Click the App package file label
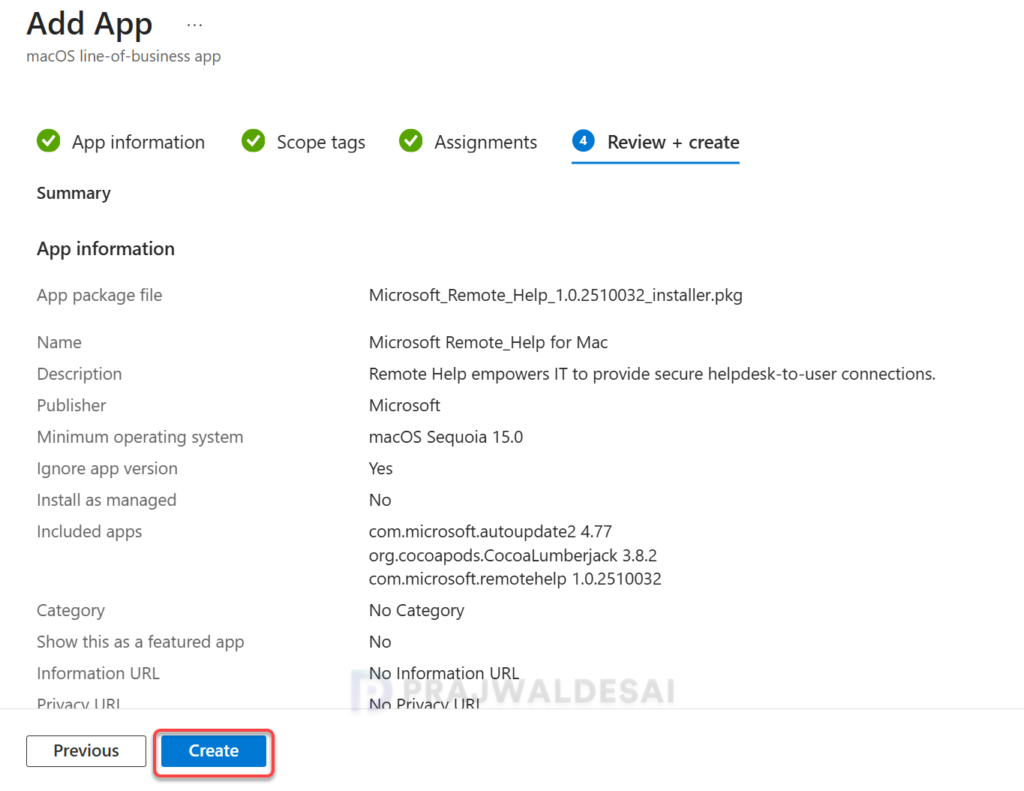The image size is (1024, 791). (x=99, y=295)
